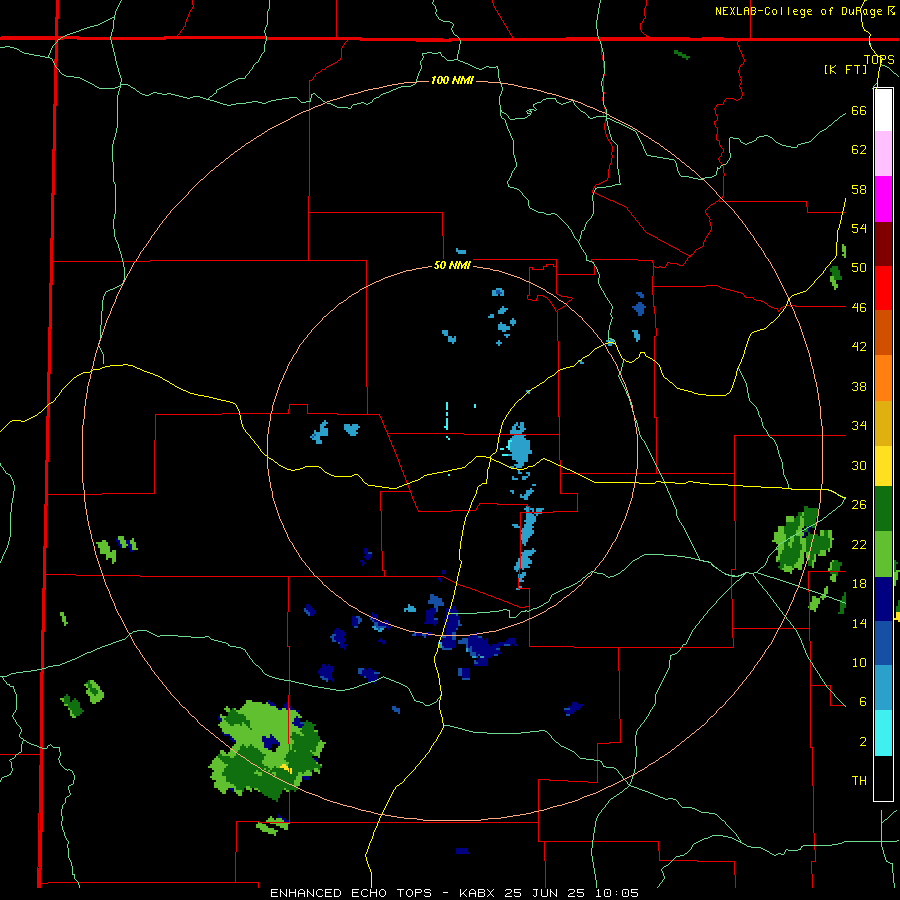Screen dimensions: 900x900
Task: Click the legend value "62"
Action: [x=859, y=149]
